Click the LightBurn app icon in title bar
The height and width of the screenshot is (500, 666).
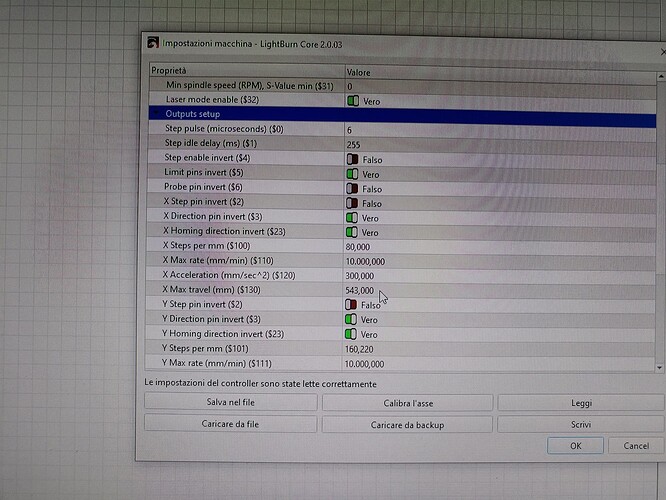[153, 42]
